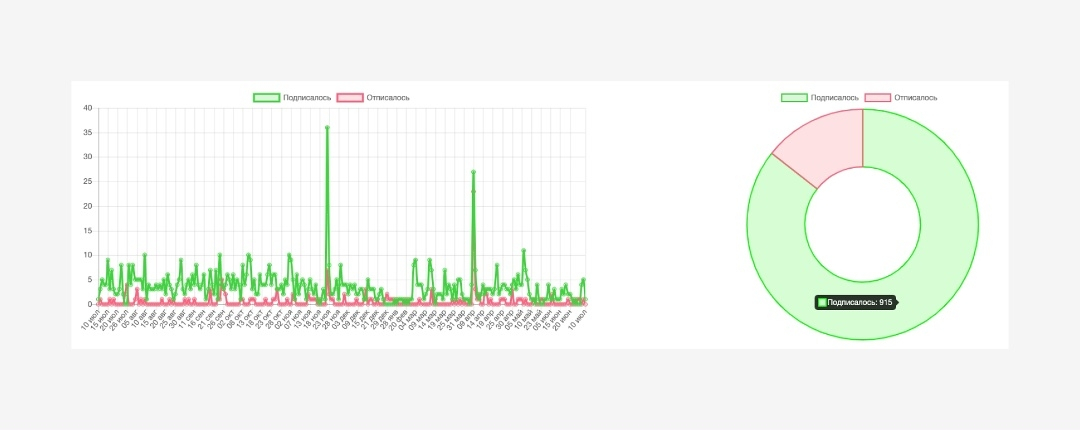
Task: Toggle the doughnut chart's green Подписалось legend box
Action: (794, 98)
